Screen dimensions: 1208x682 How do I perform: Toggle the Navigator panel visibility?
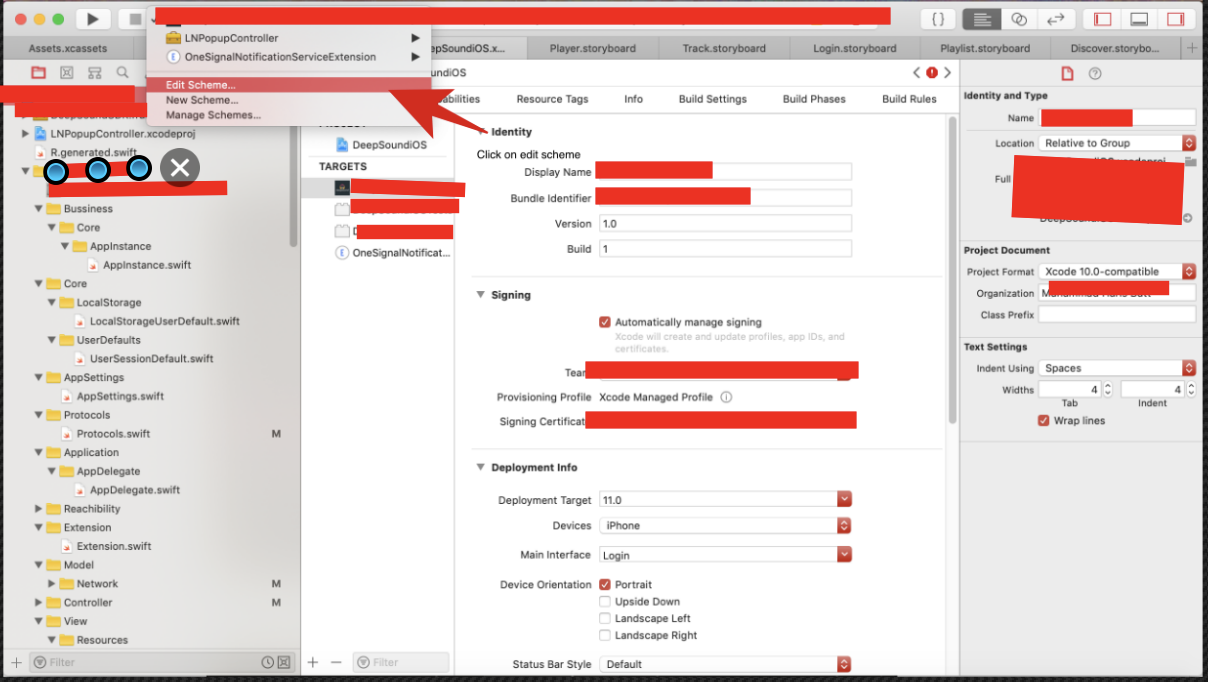tap(1103, 19)
